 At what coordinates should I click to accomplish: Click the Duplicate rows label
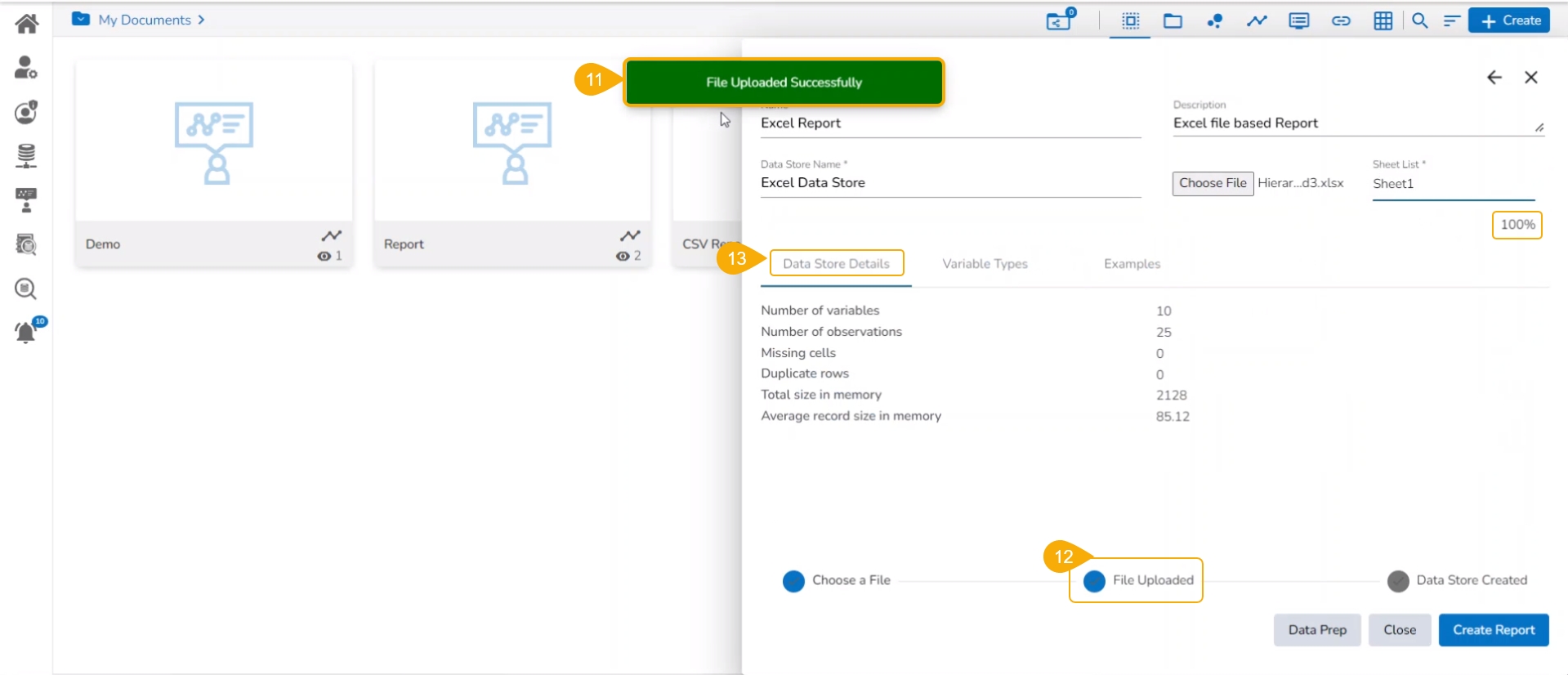click(805, 373)
